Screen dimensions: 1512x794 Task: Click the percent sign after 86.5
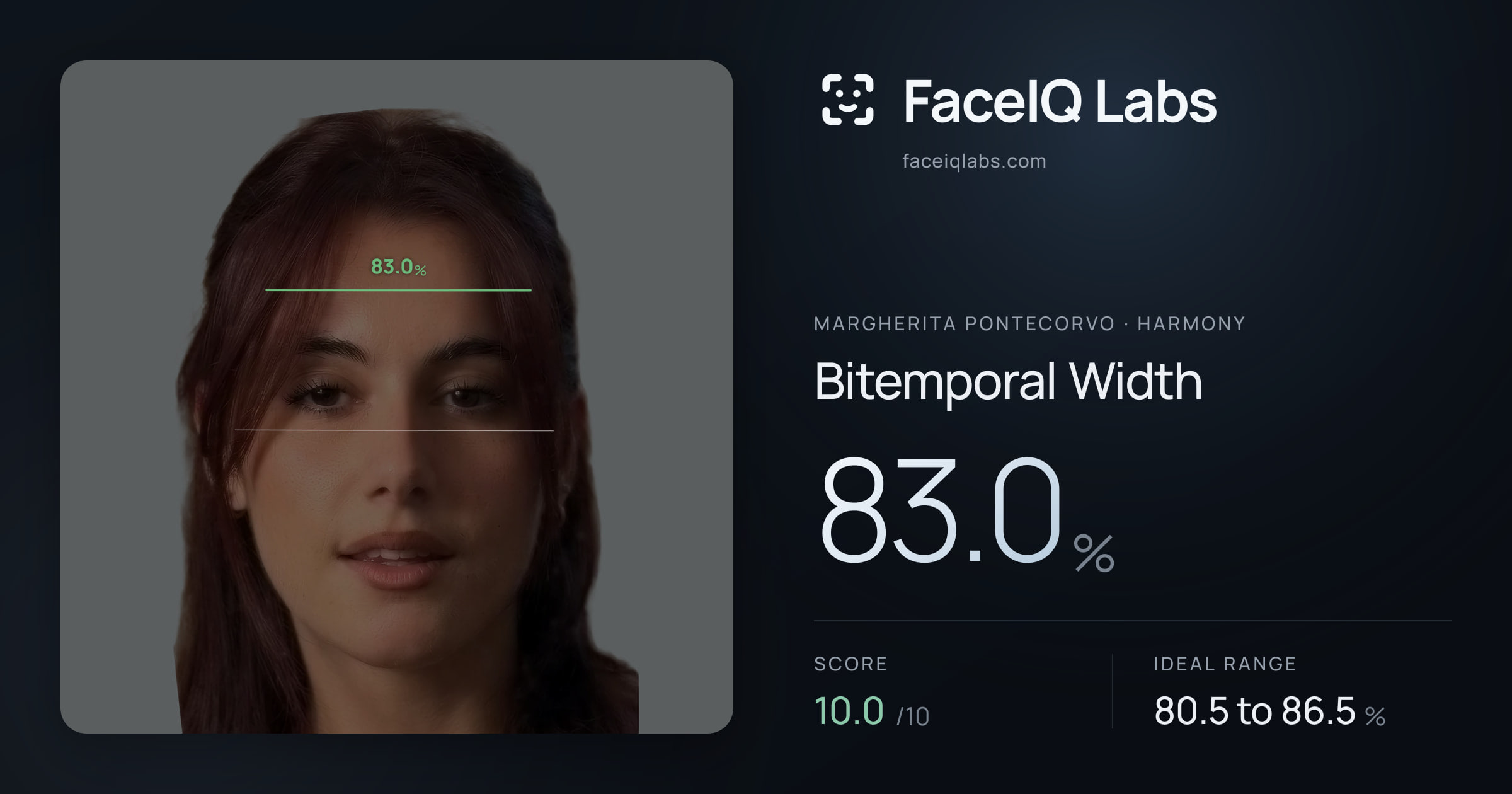tap(1375, 716)
